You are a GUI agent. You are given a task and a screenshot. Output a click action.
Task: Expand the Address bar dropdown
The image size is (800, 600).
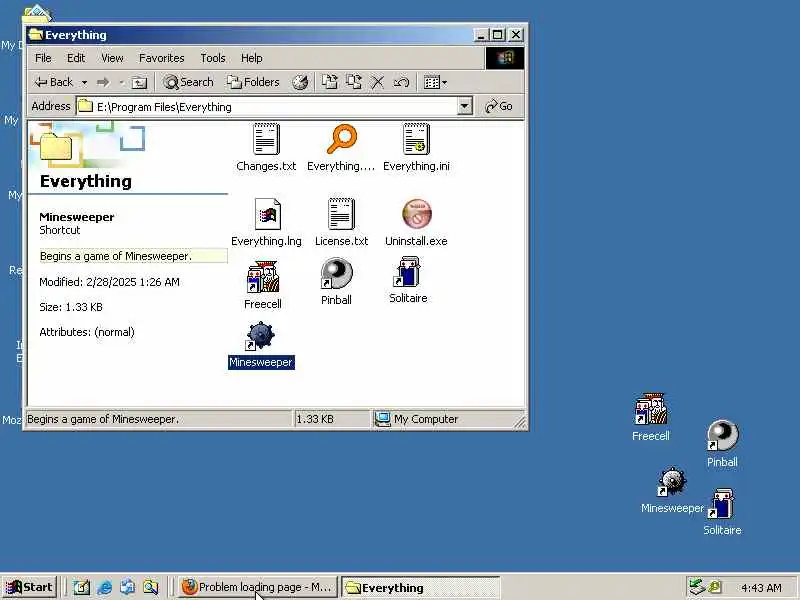[x=464, y=107]
